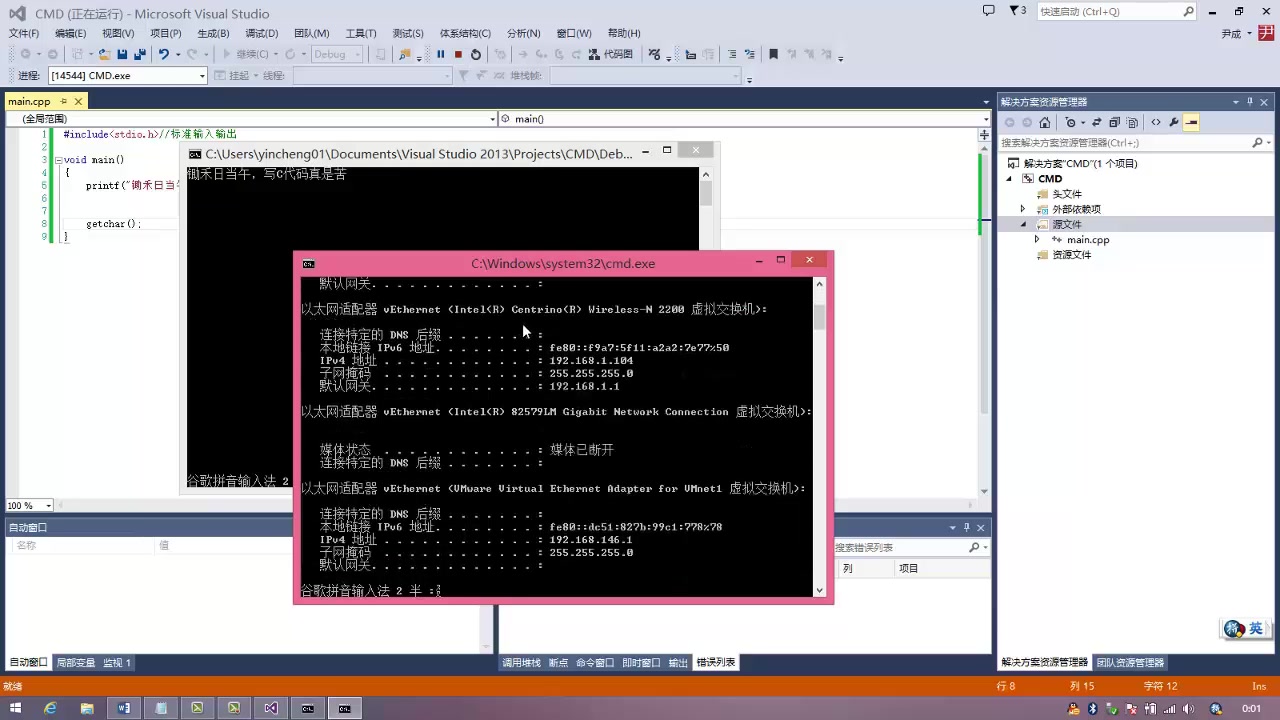The width and height of the screenshot is (1280, 720).
Task: Toggle Solution Explorer auto-hide pin
Action: (x=1249, y=101)
